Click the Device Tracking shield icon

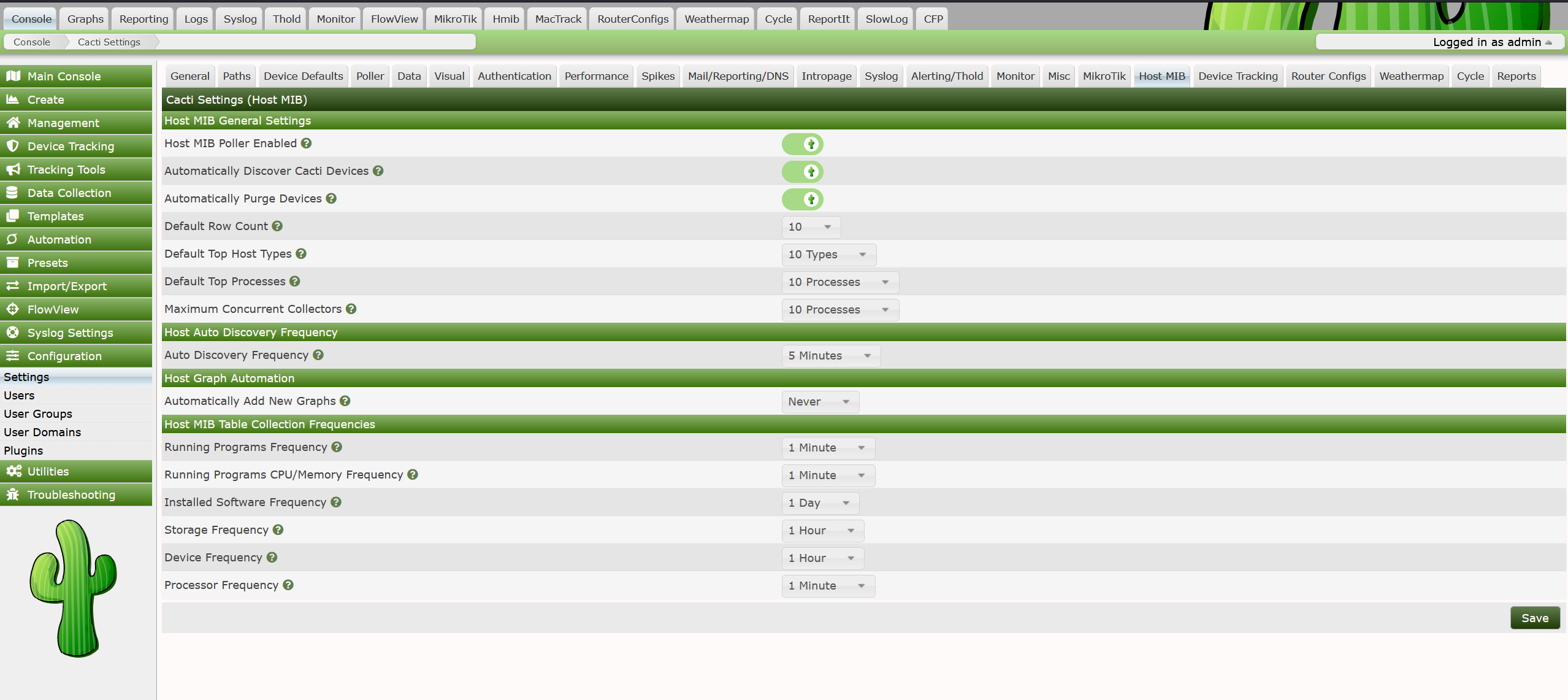click(13, 146)
